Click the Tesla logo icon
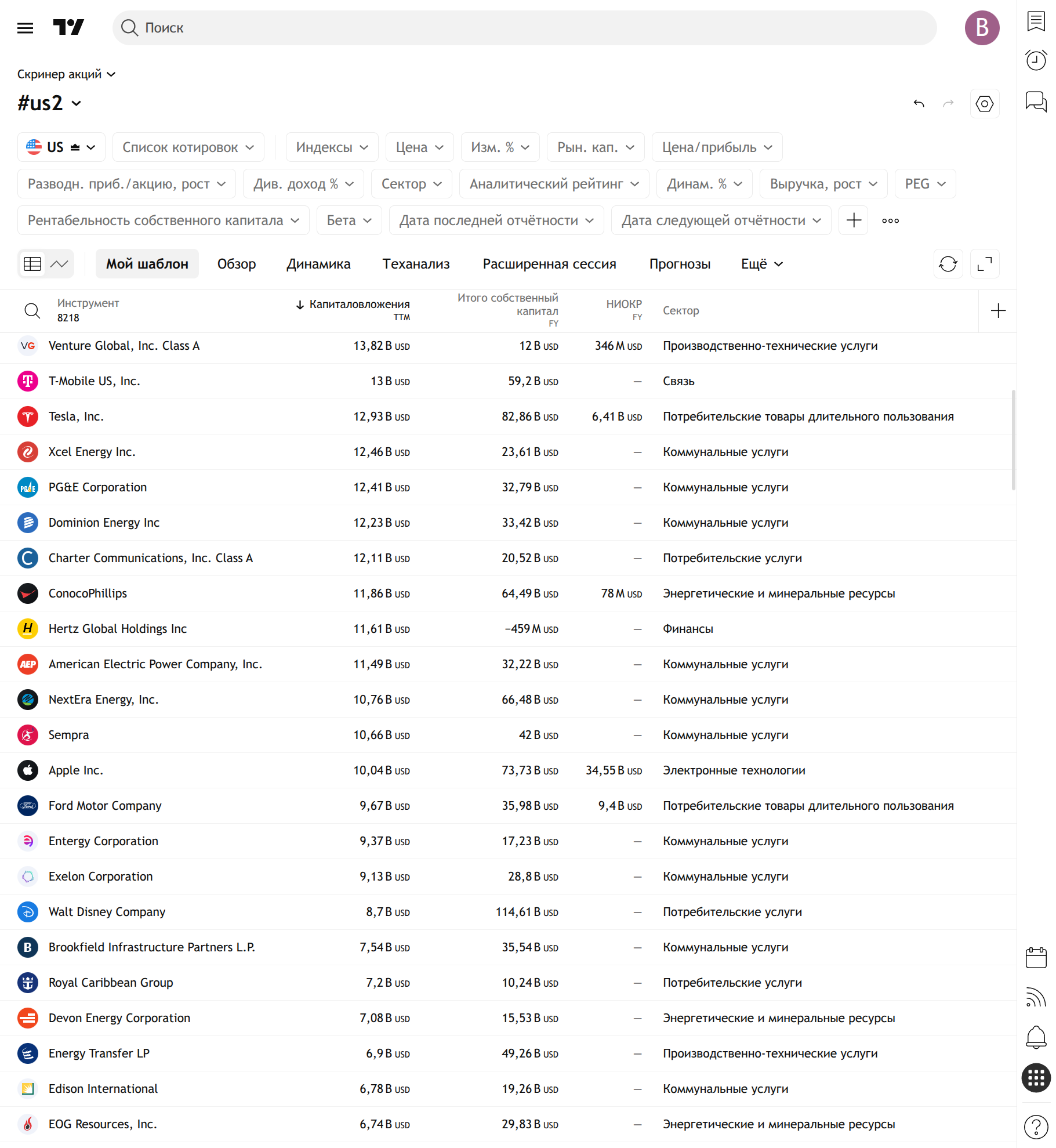The height and width of the screenshot is (1148, 1056). pos(28,417)
